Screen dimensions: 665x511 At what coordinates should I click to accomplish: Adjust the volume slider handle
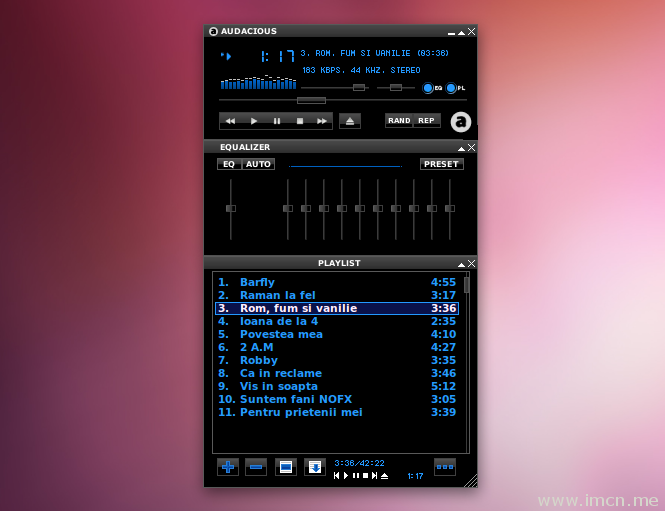point(359,87)
